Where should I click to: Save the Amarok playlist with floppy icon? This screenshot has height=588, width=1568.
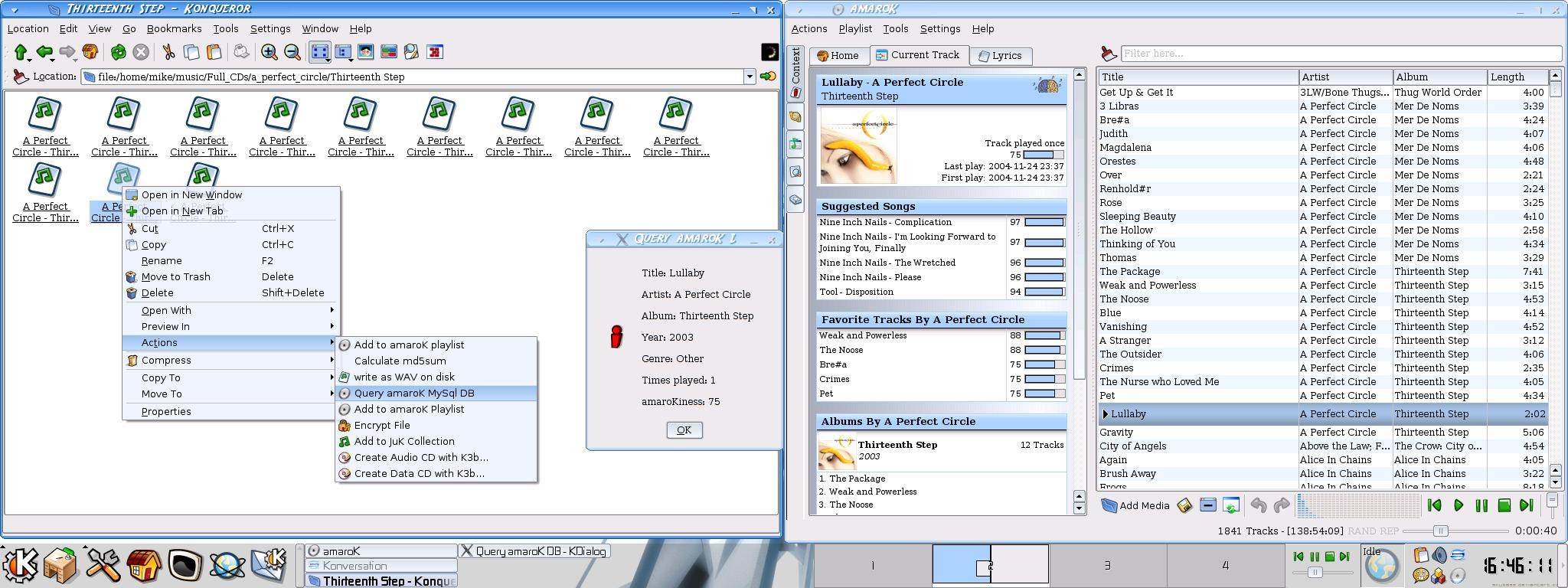coord(1184,505)
